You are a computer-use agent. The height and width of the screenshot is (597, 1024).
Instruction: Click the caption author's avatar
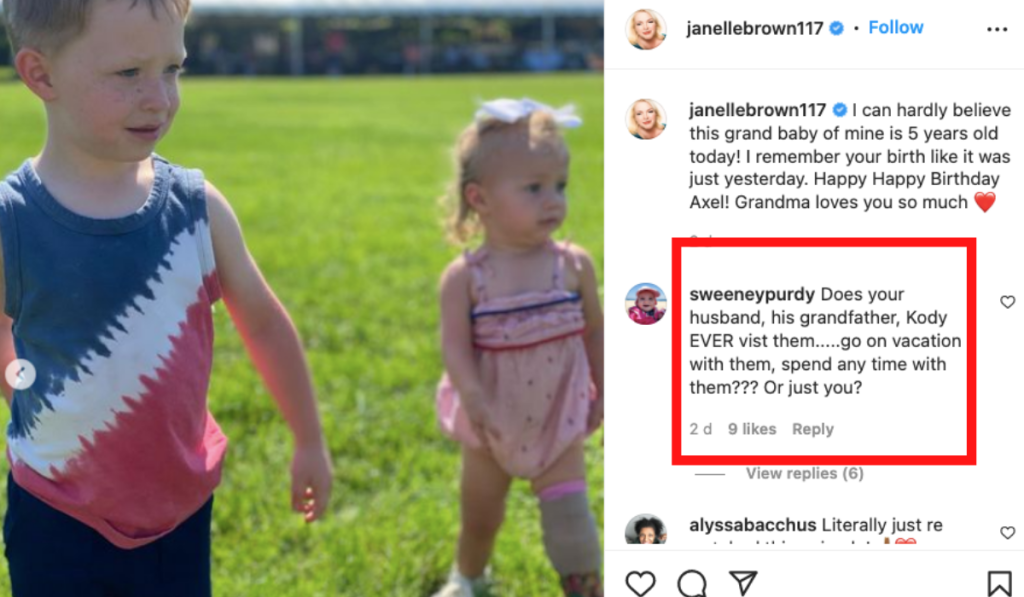click(x=645, y=119)
